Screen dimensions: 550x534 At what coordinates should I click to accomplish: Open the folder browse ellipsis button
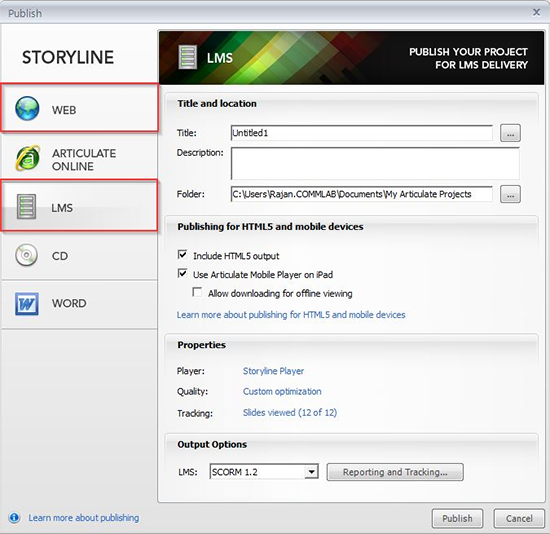pos(510,194)
